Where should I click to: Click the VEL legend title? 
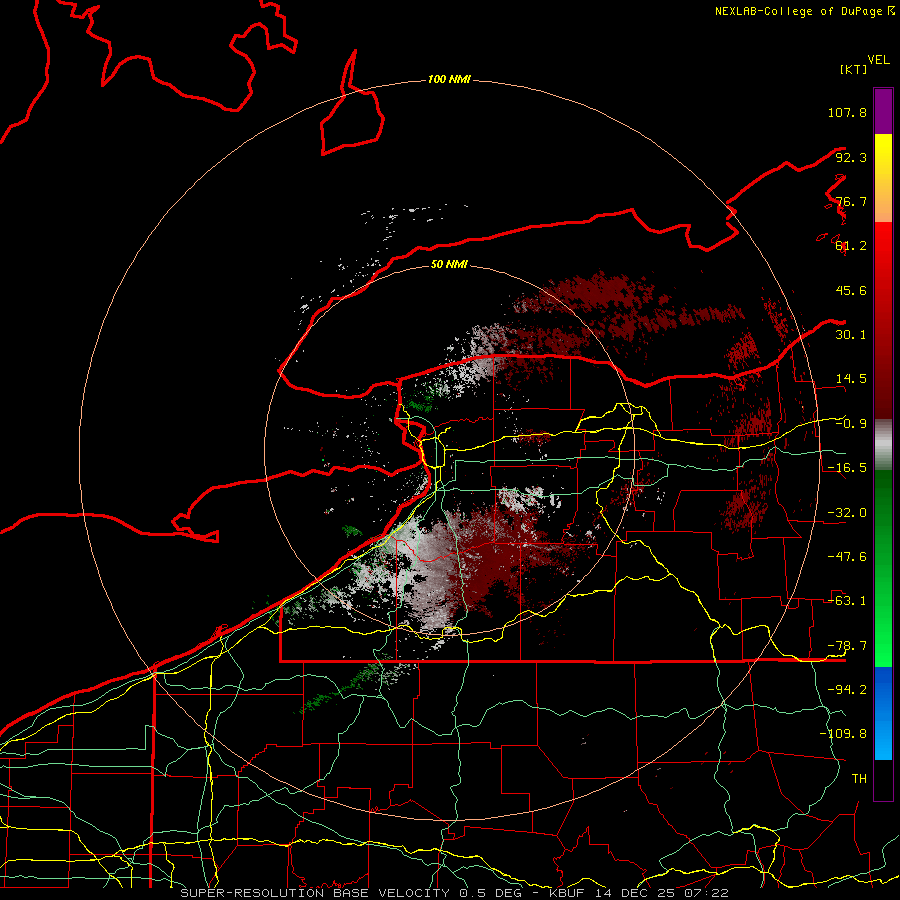[878, 60]
